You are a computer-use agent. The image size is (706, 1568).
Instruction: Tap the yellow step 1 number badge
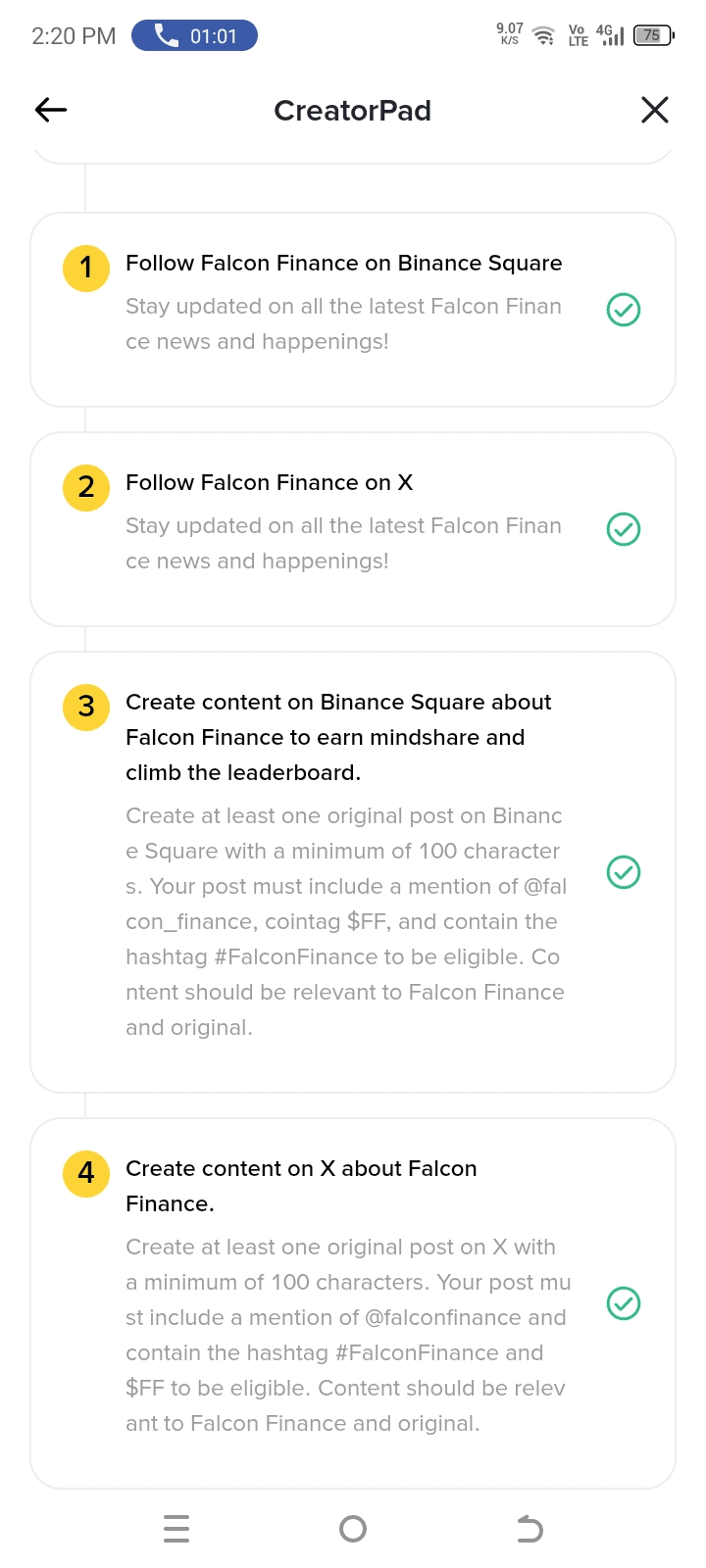86,268
